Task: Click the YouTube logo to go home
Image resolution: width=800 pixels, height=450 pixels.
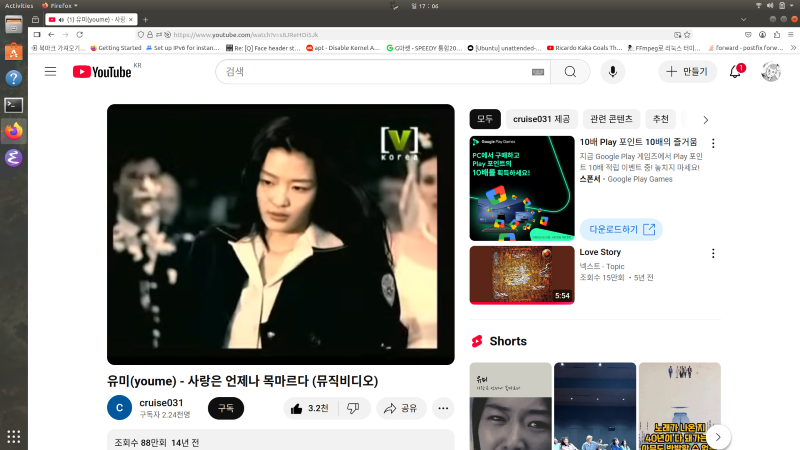Action: (x=102, y=72)
